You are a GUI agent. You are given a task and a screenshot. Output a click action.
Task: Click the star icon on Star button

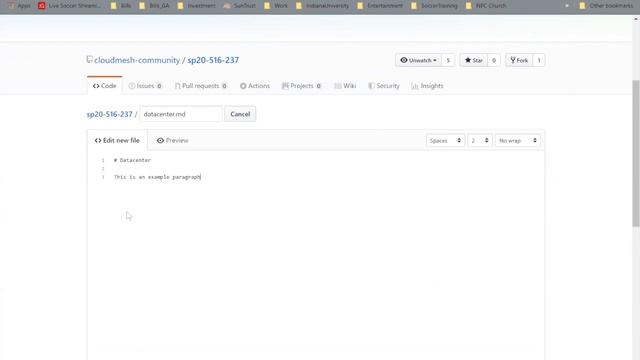point(468,60)
